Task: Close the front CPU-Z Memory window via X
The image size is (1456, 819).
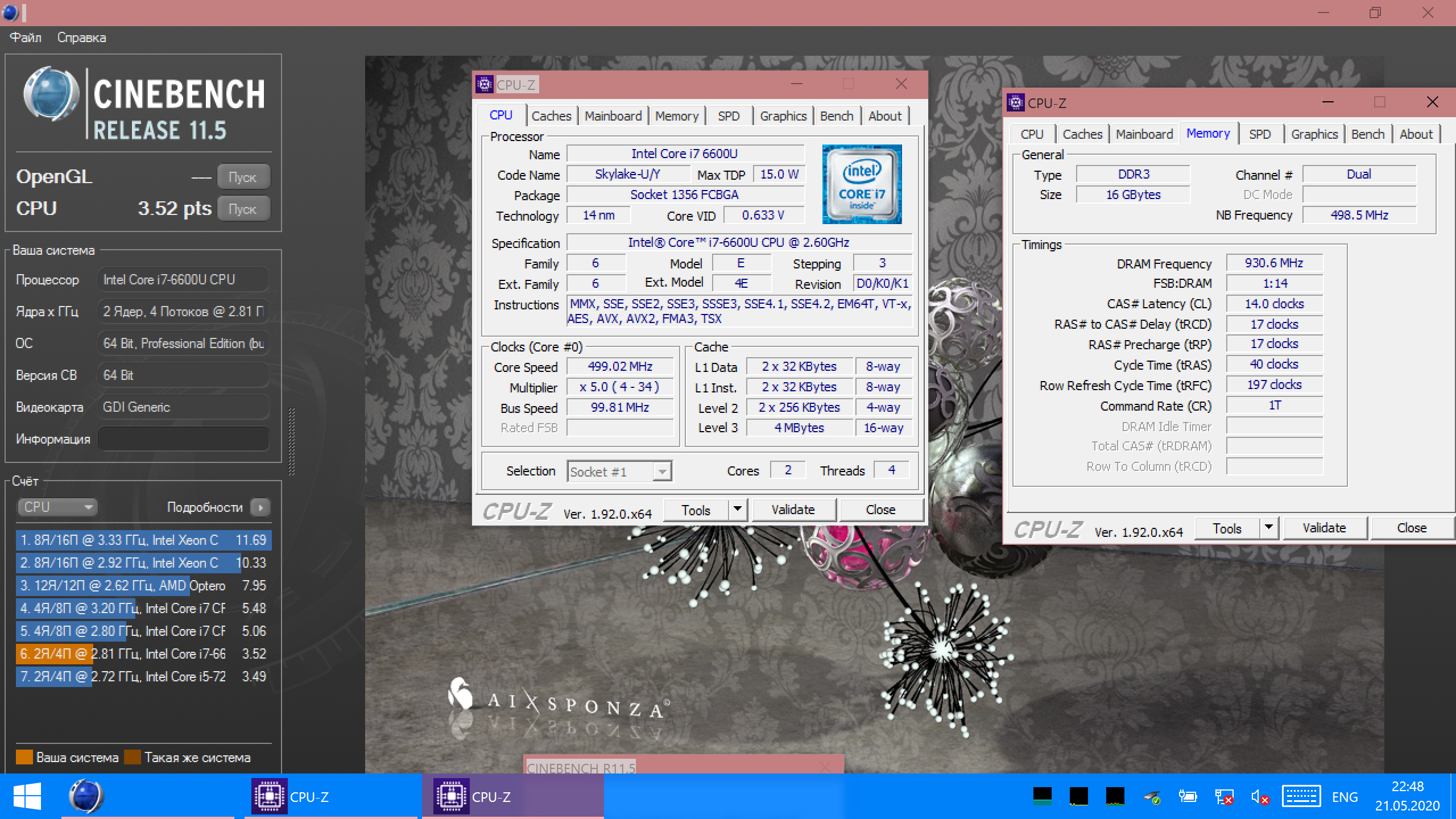Action: pyautogui.click(x=1432, y=102)
